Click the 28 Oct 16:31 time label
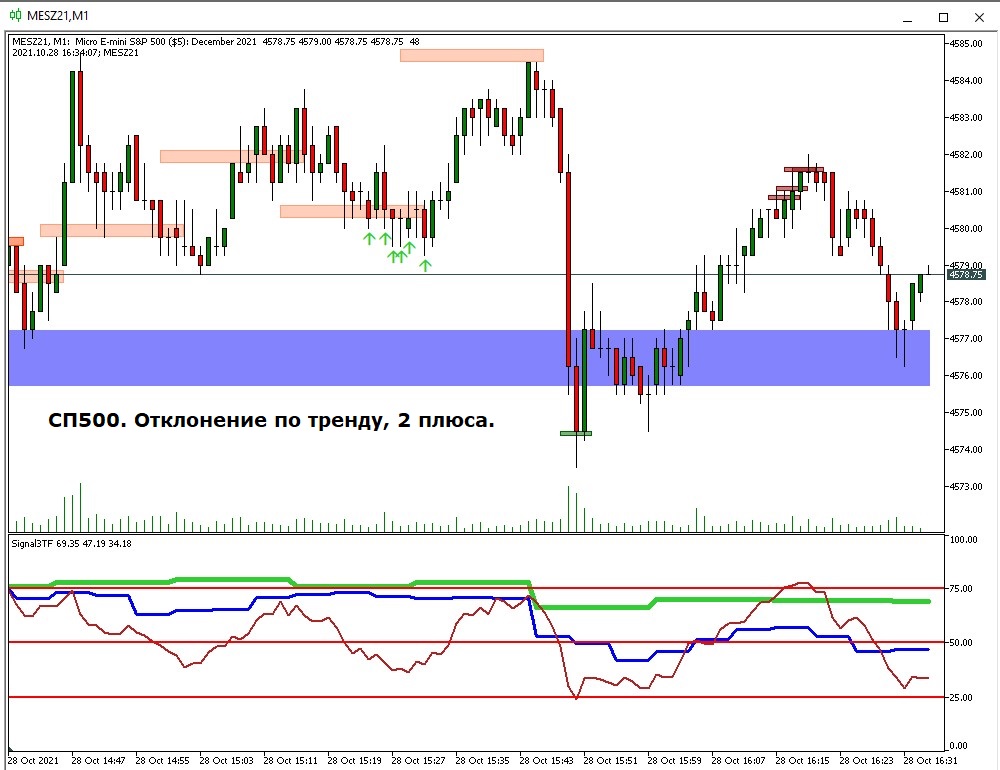 coord(930,760)
